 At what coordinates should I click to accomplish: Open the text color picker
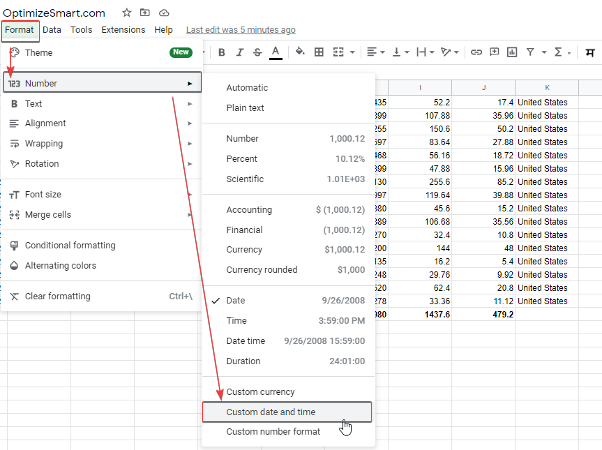tap(275, 52)
